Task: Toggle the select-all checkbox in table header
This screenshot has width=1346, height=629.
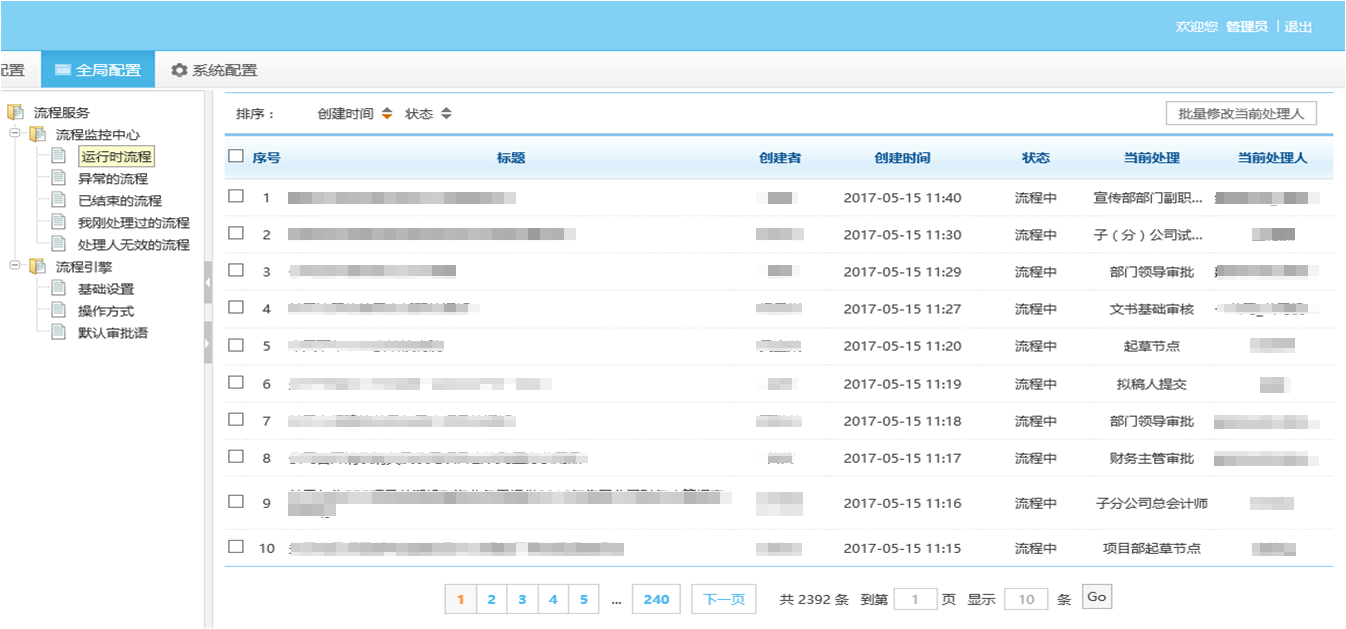Action: pyautogui.click(x=236, y=156)
